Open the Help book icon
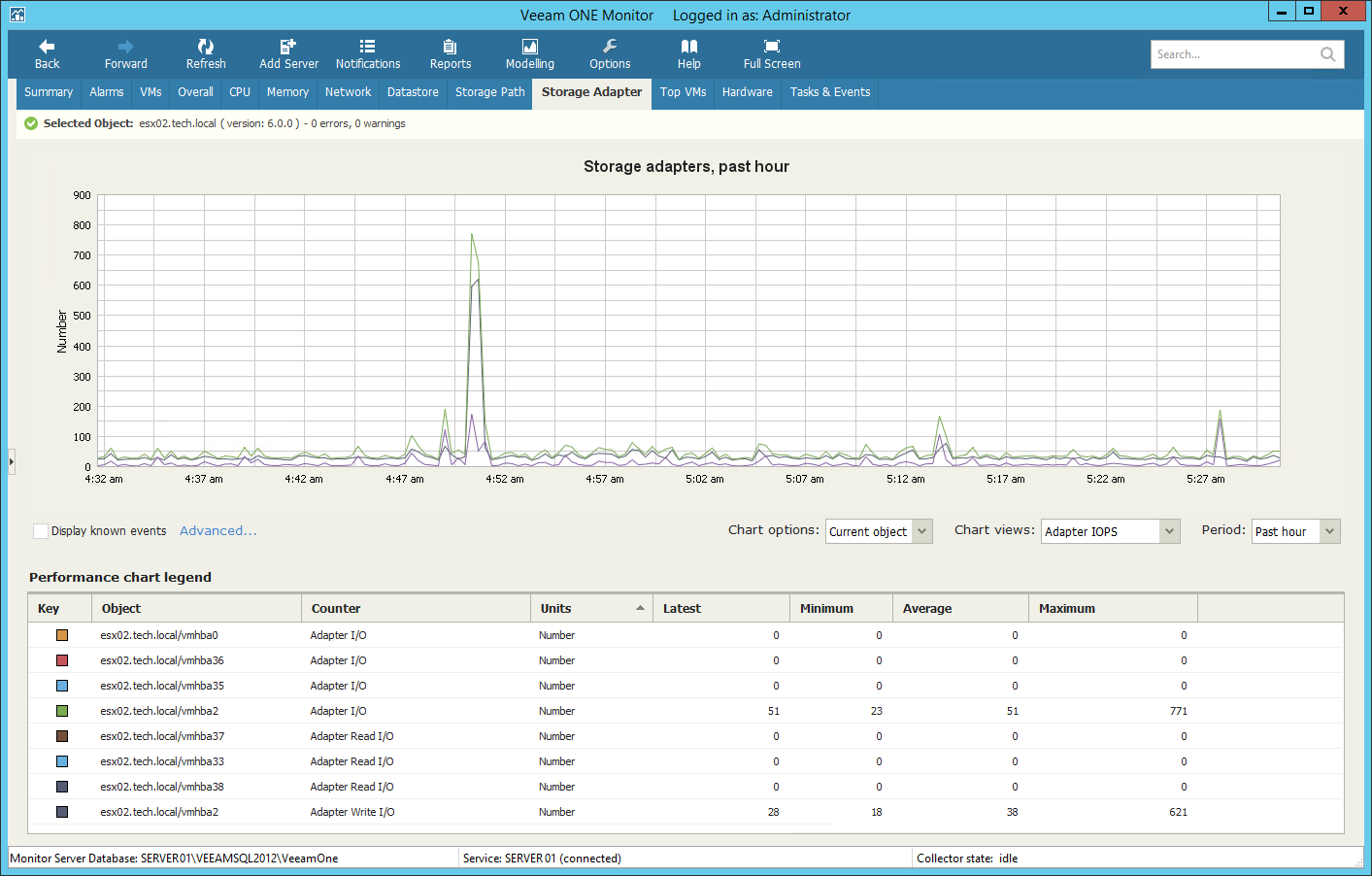This screenshot has width=1372, height=876. (689, 47)
